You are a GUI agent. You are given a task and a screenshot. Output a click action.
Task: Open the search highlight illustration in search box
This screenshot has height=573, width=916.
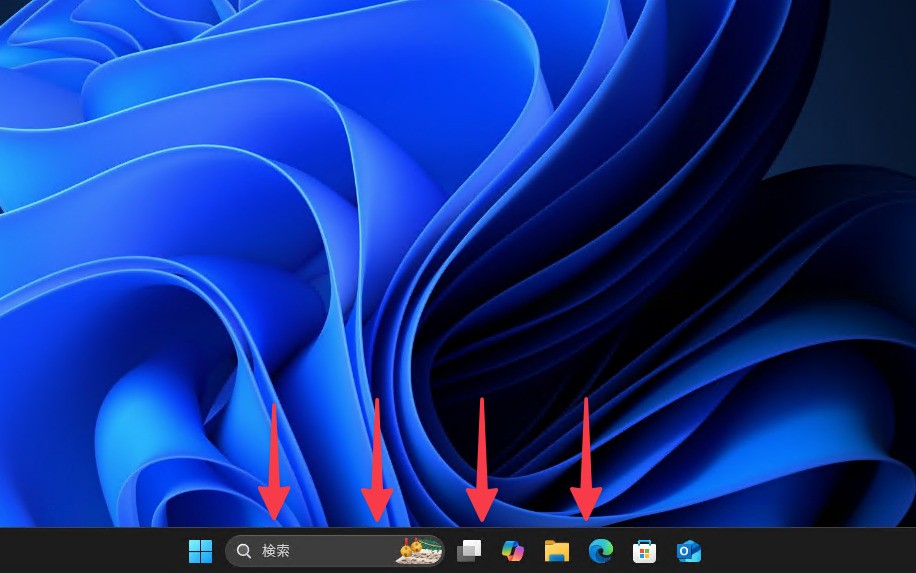[419, 551]
